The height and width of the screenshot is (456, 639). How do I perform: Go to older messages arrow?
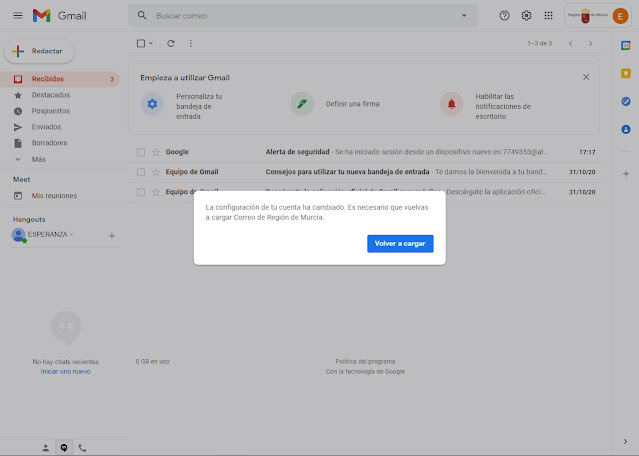590,43
